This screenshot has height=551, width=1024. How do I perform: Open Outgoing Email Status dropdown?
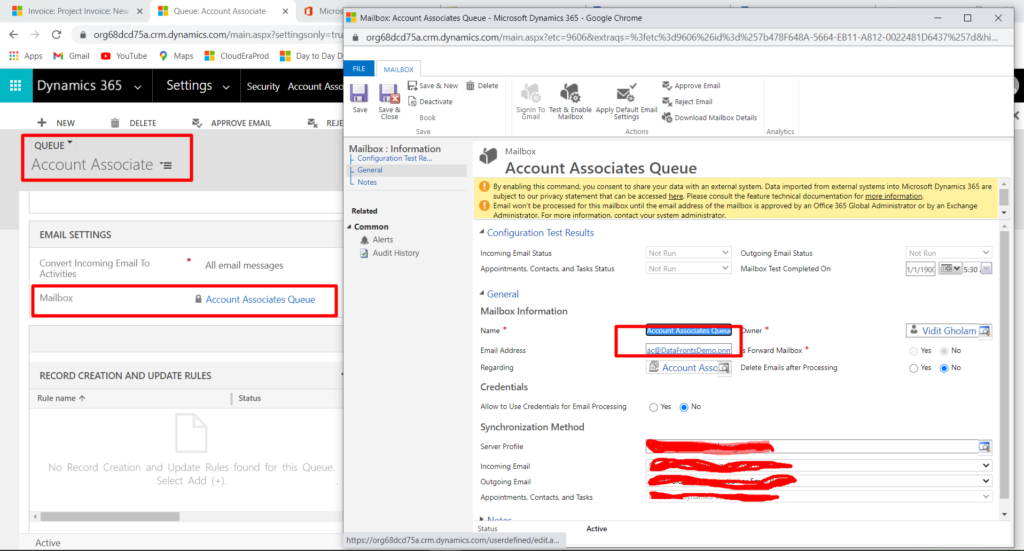pyautogui.click(x=949, y=253)
